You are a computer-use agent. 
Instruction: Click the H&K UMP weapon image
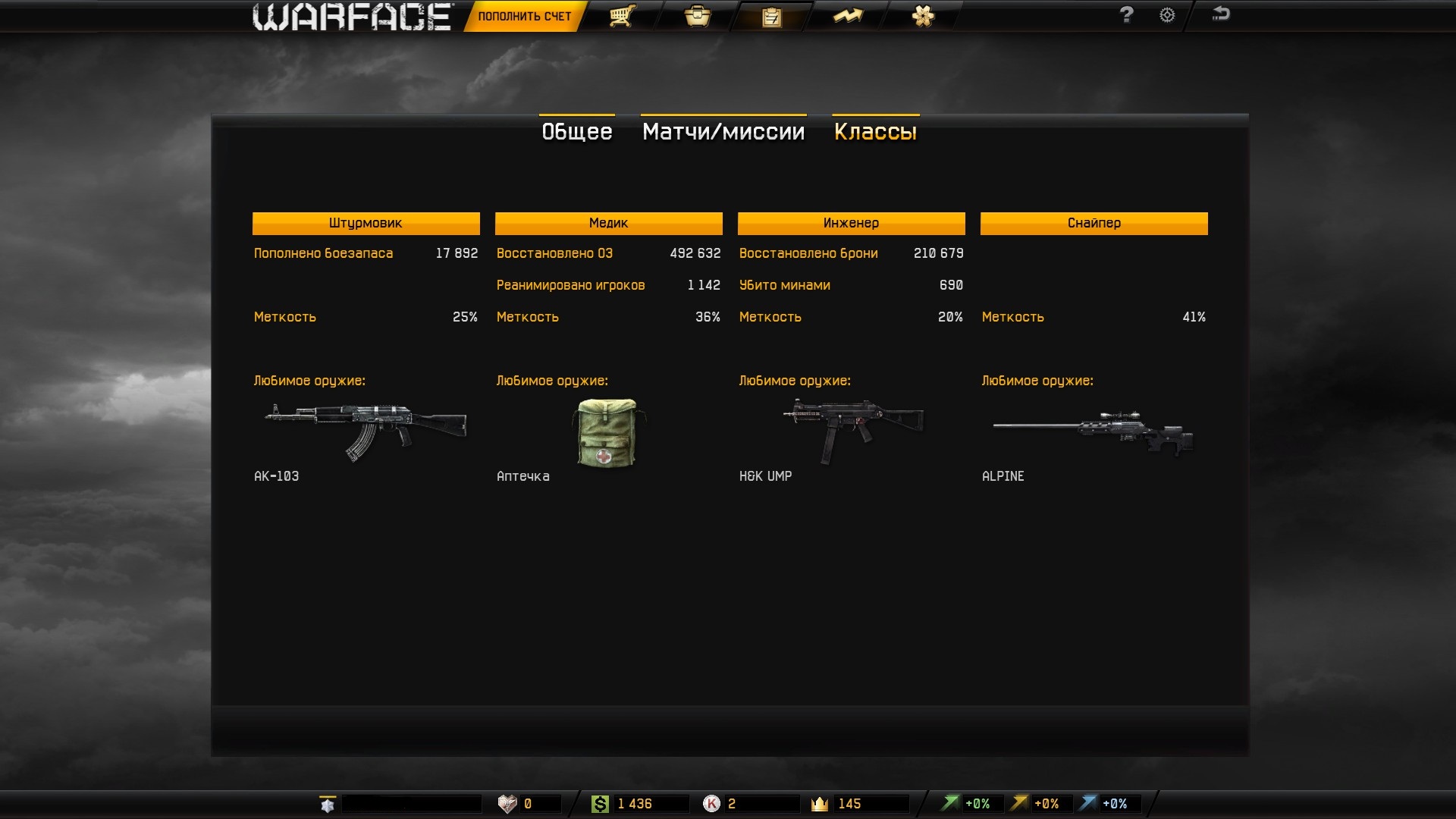click(853, 431)
